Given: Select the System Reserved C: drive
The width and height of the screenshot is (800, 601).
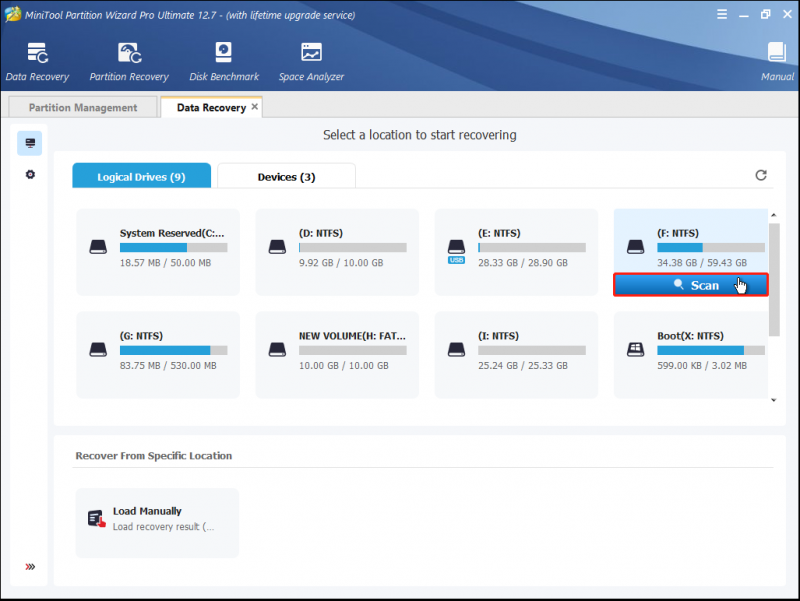Looking at the screenshot, I should tap(158, 252).
